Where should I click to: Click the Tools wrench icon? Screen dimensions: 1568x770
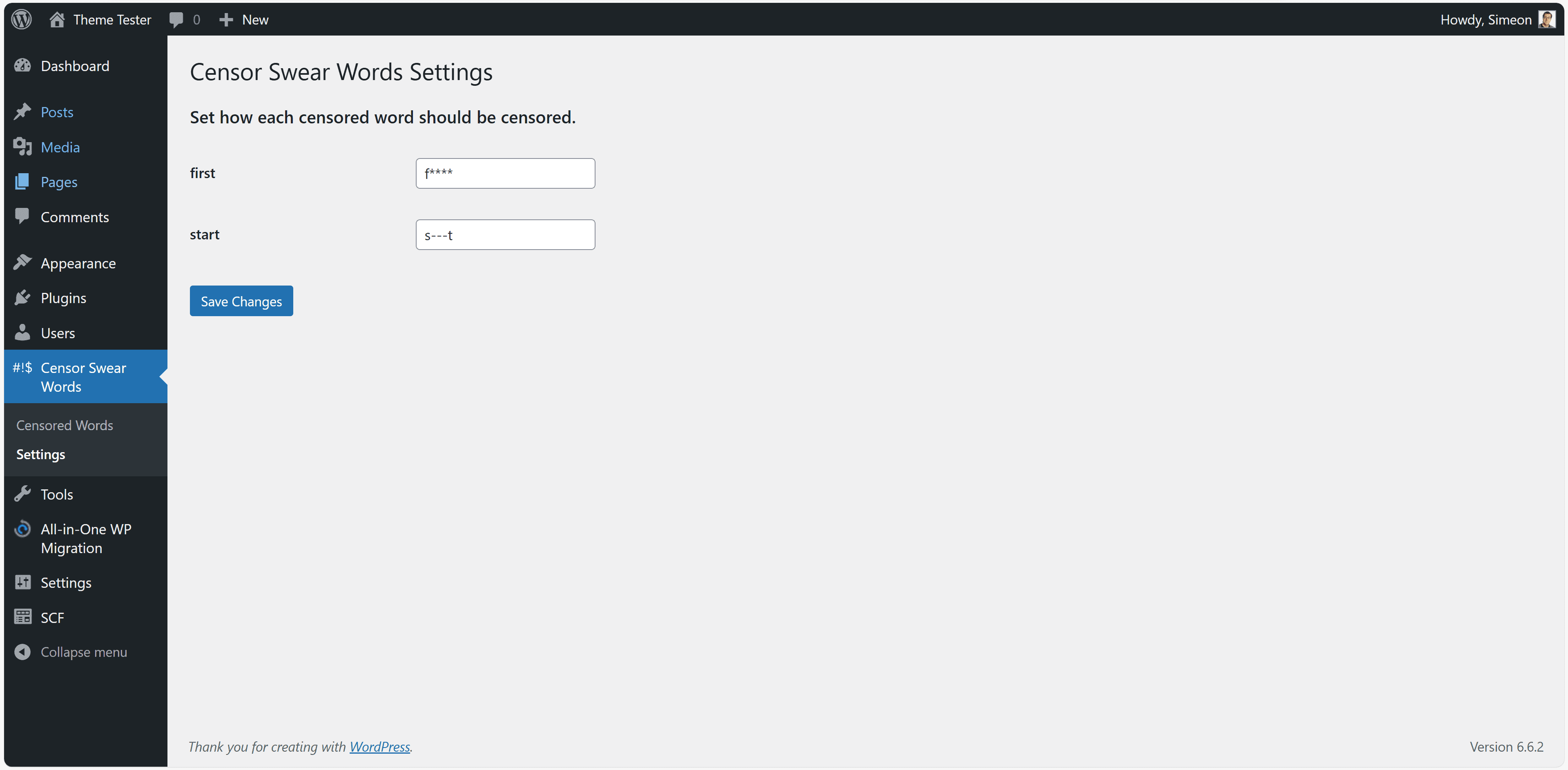(x=22, y=493)
